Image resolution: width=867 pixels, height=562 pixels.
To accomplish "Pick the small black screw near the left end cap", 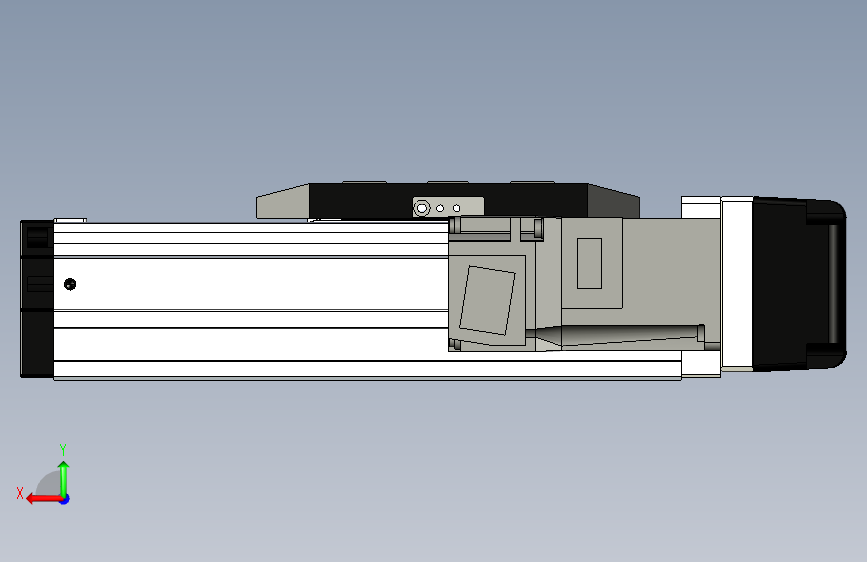I will point(70,284).
